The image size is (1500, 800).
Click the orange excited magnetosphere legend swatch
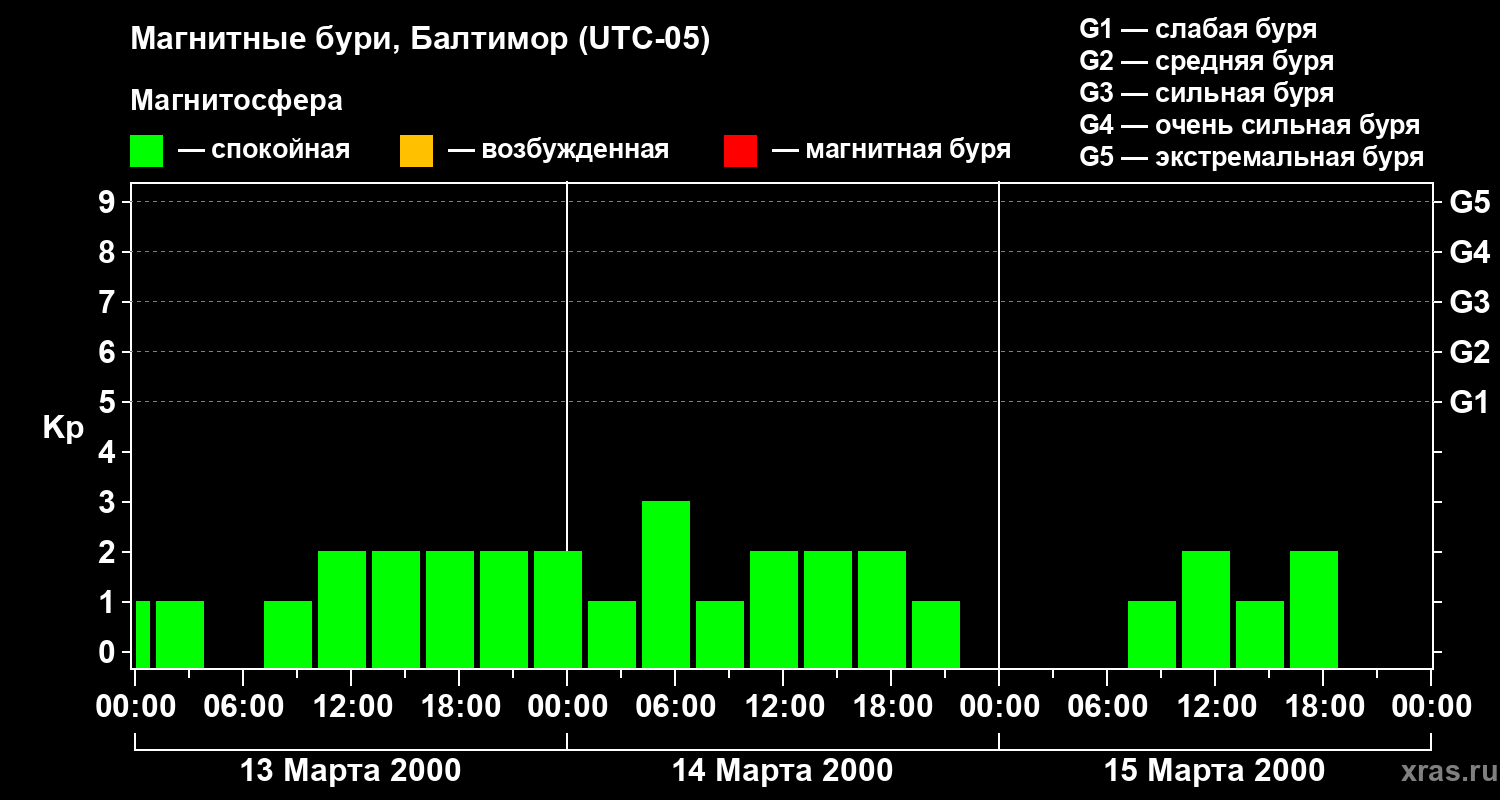[x=416, y=151]
